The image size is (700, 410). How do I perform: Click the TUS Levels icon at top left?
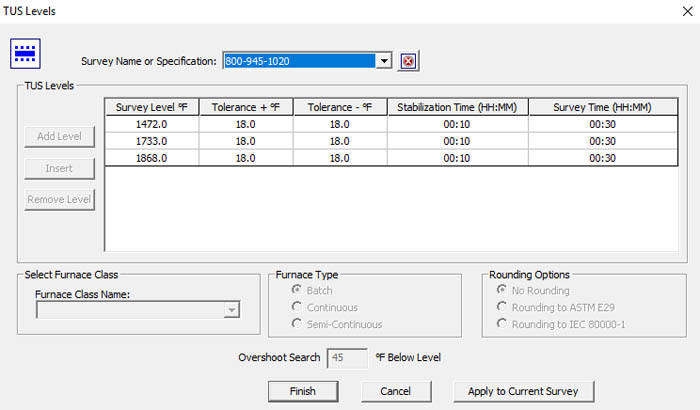click(25, 54)
